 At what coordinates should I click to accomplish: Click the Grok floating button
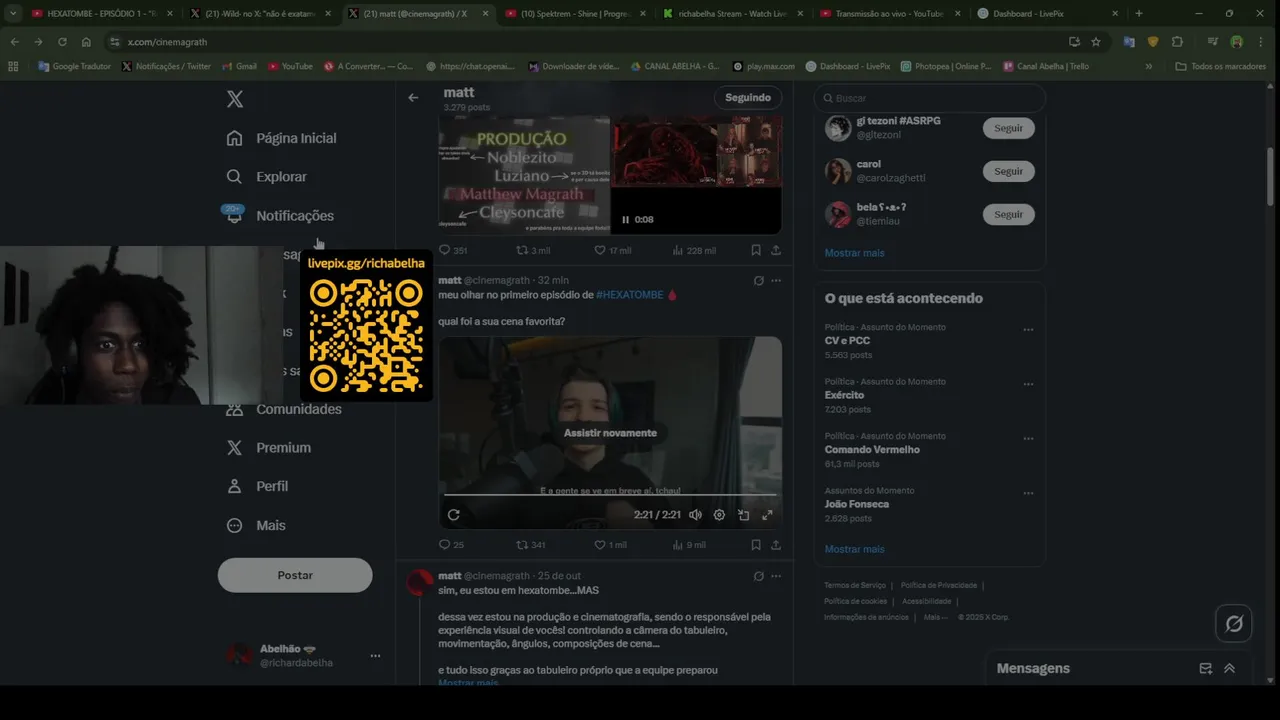(x=1234, y=624)
